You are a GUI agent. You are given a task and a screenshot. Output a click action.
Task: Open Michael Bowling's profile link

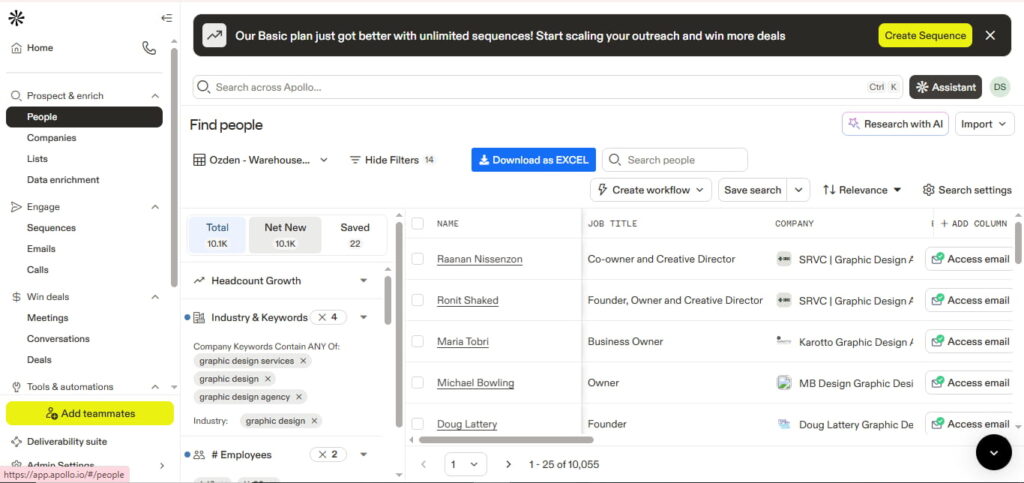click(475, 383)
